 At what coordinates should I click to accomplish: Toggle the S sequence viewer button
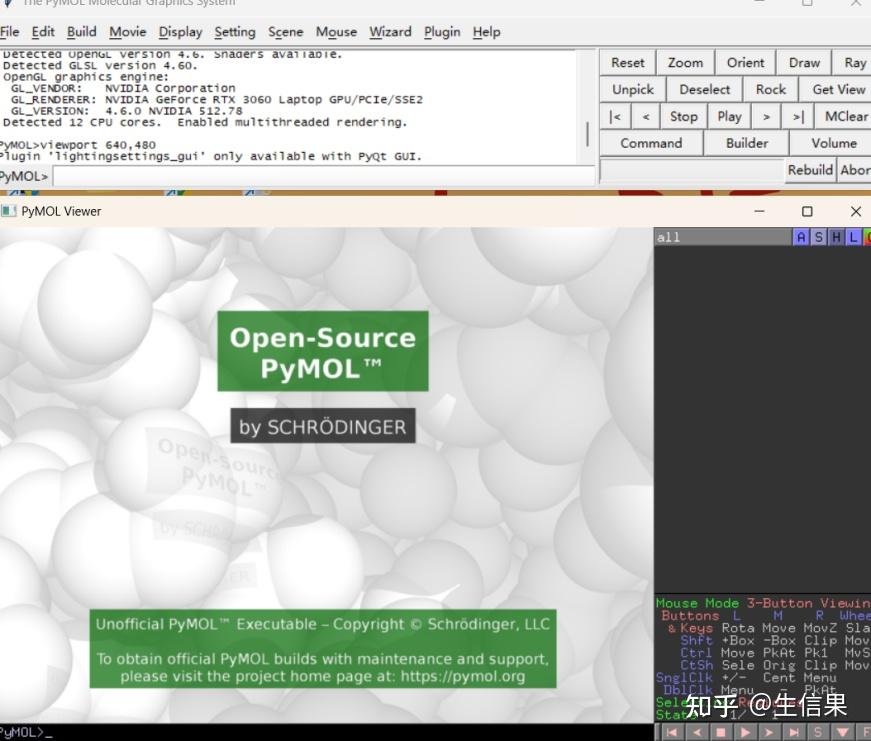pos(818,732)
